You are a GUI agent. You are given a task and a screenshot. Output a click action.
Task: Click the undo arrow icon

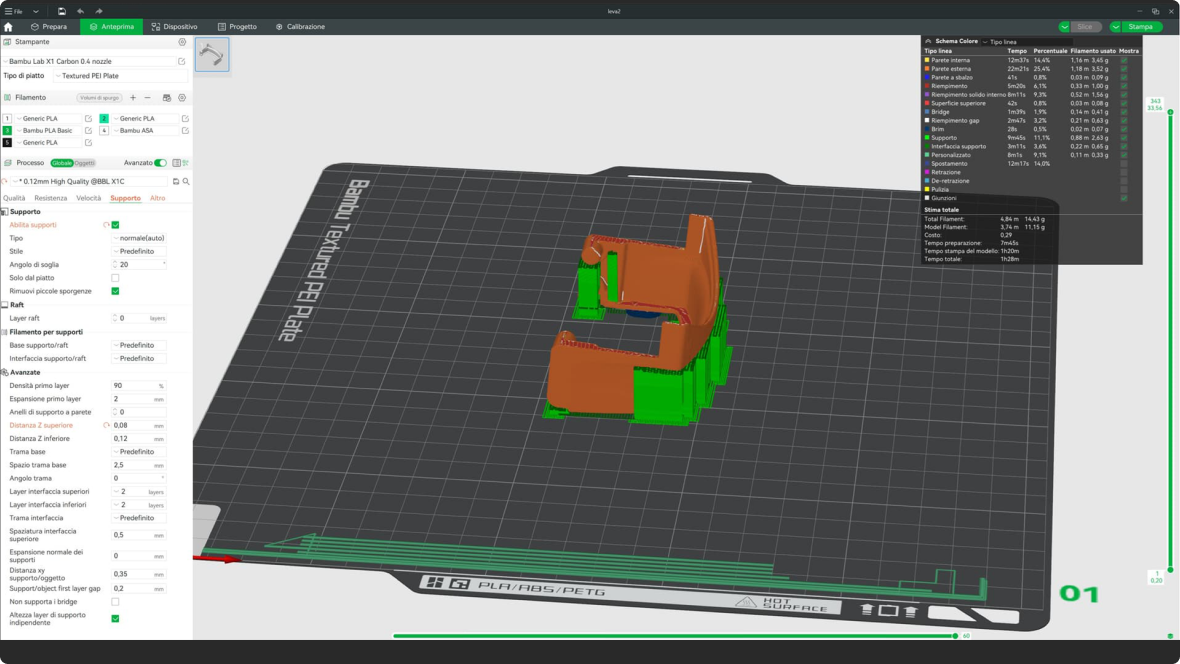pos(80,11)
